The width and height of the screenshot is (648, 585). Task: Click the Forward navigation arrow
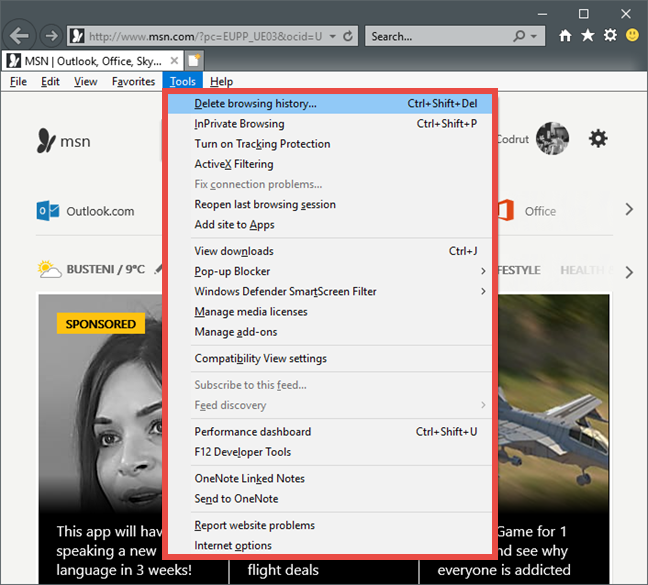[51, 36]
